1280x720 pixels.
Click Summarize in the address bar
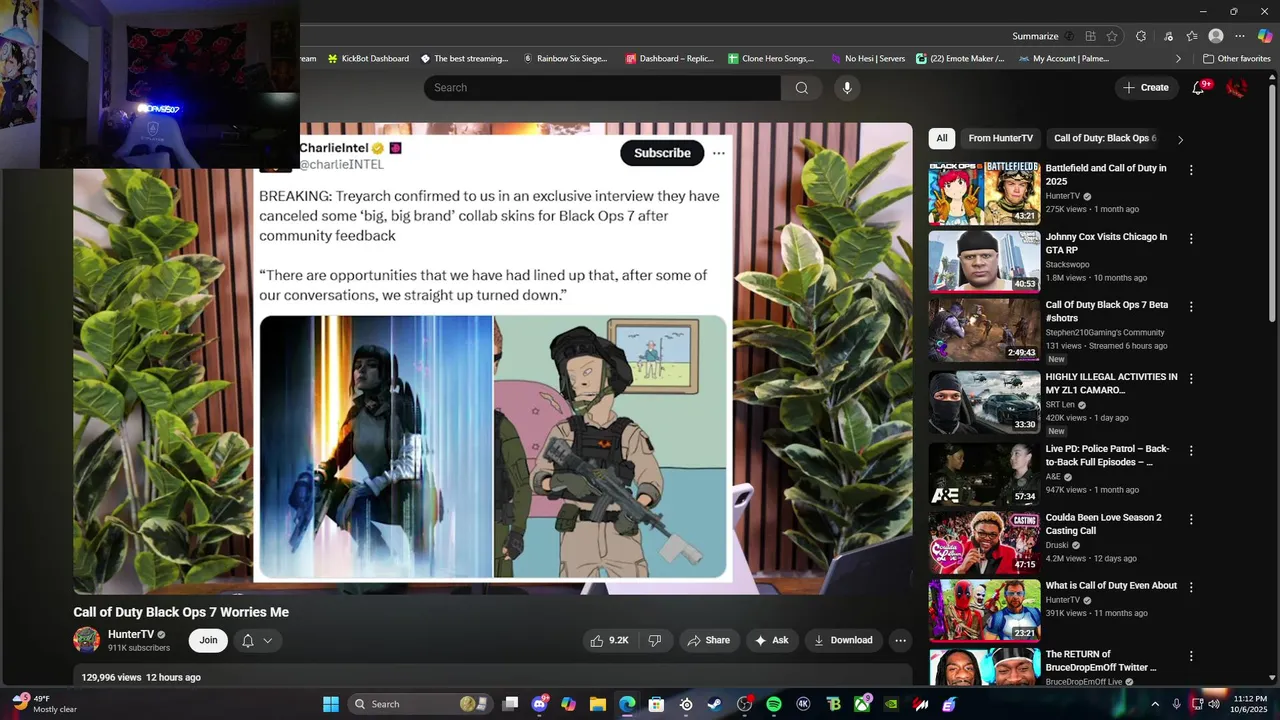tap(1035, 36)
